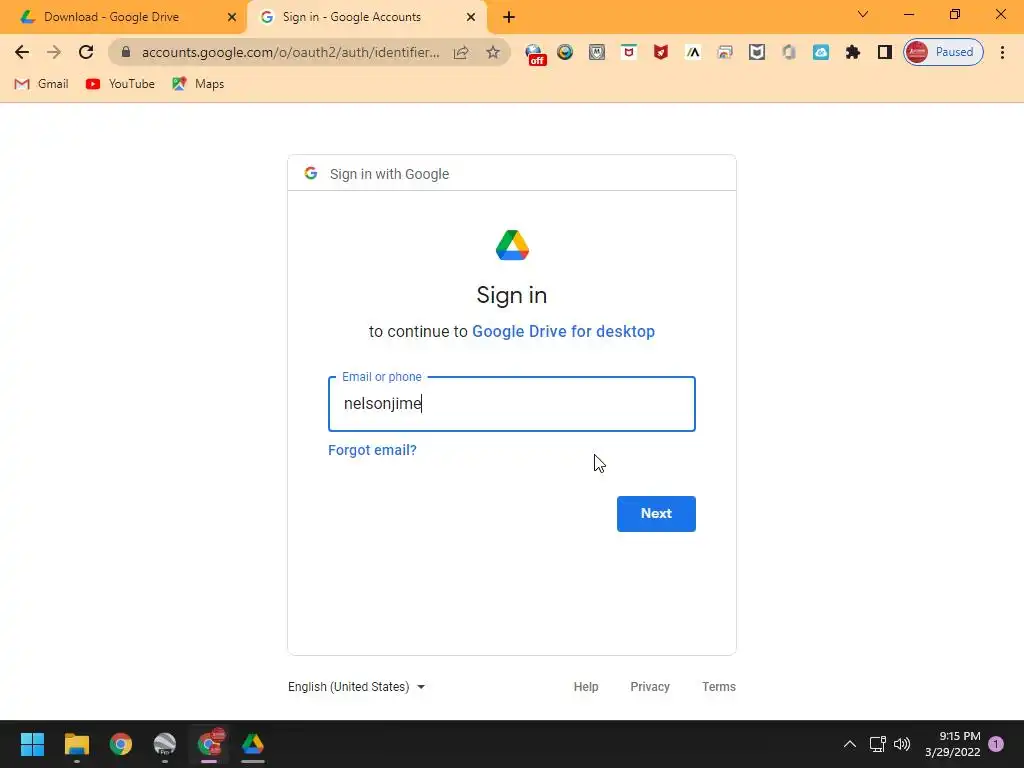Open Maps bookmark

[198, 84]
